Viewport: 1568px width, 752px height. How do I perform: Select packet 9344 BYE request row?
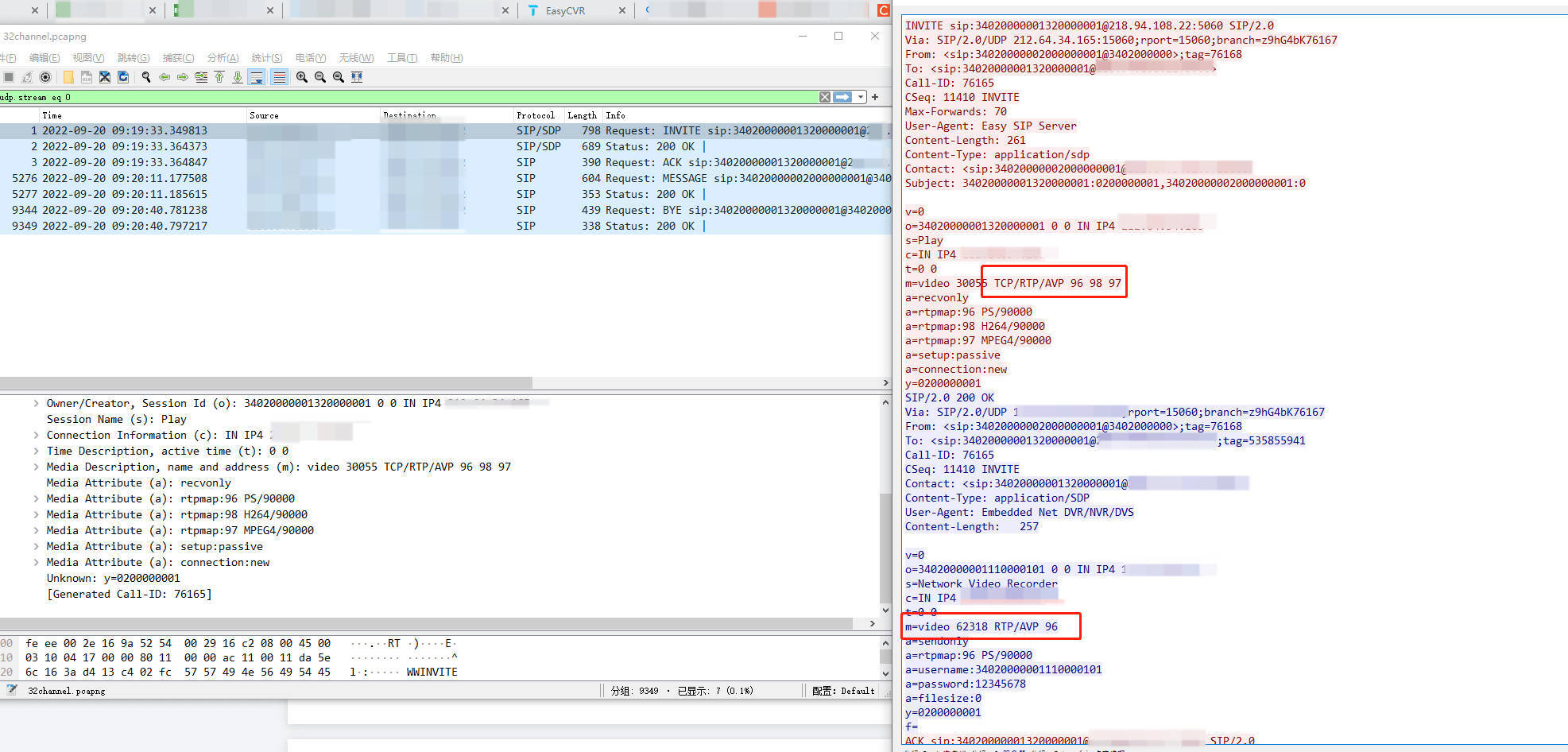point(445,210)
